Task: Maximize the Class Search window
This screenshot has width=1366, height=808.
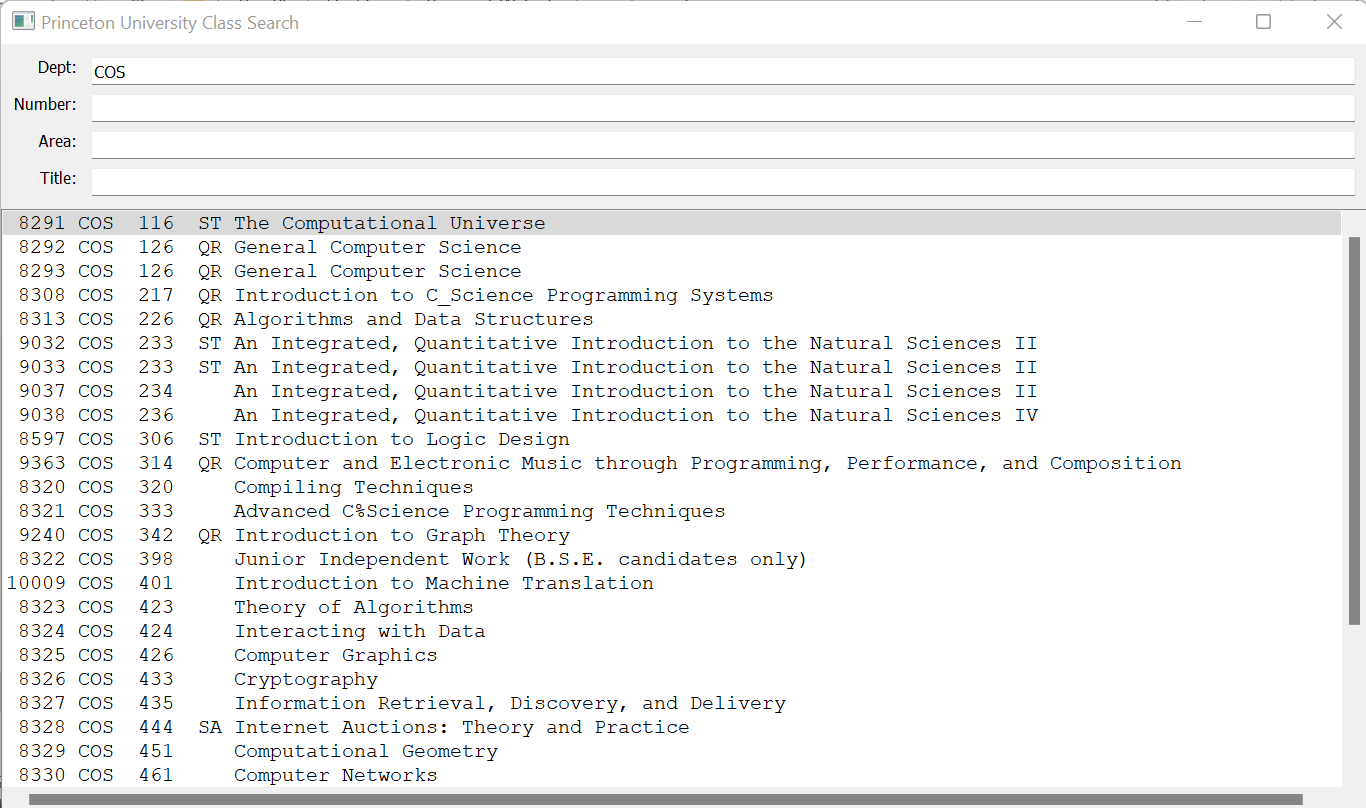Action: pos(1264,22)
